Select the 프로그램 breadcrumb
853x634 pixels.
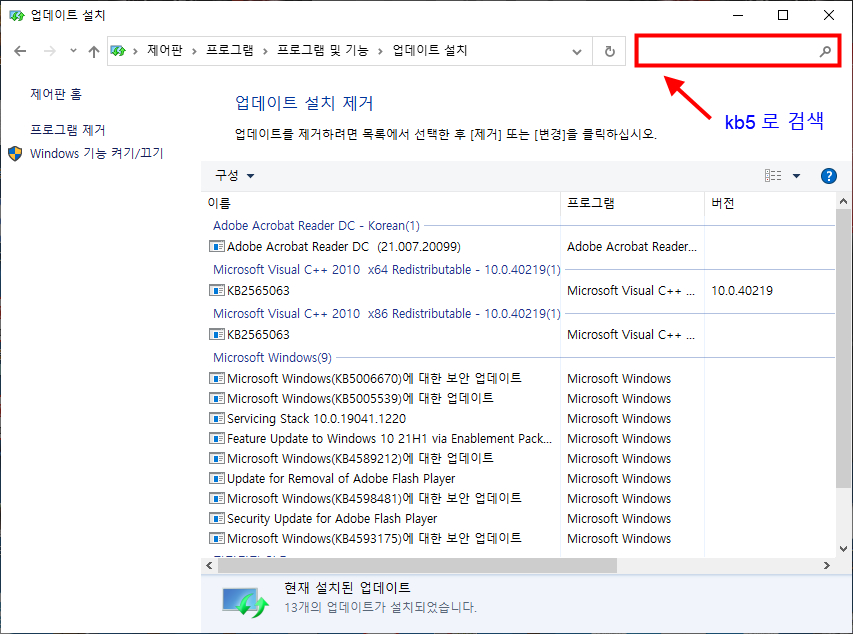230,51
